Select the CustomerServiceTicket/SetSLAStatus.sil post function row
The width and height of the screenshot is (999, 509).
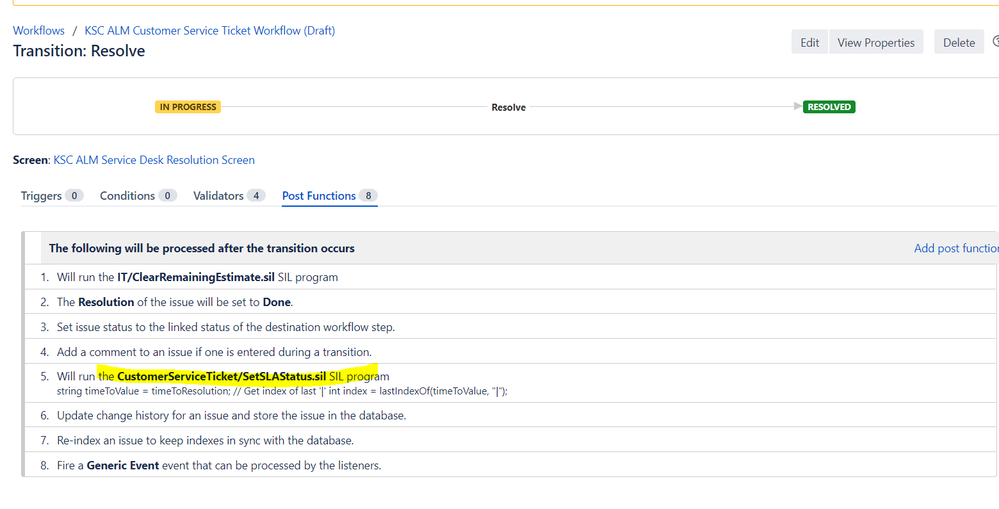[510, 383]
